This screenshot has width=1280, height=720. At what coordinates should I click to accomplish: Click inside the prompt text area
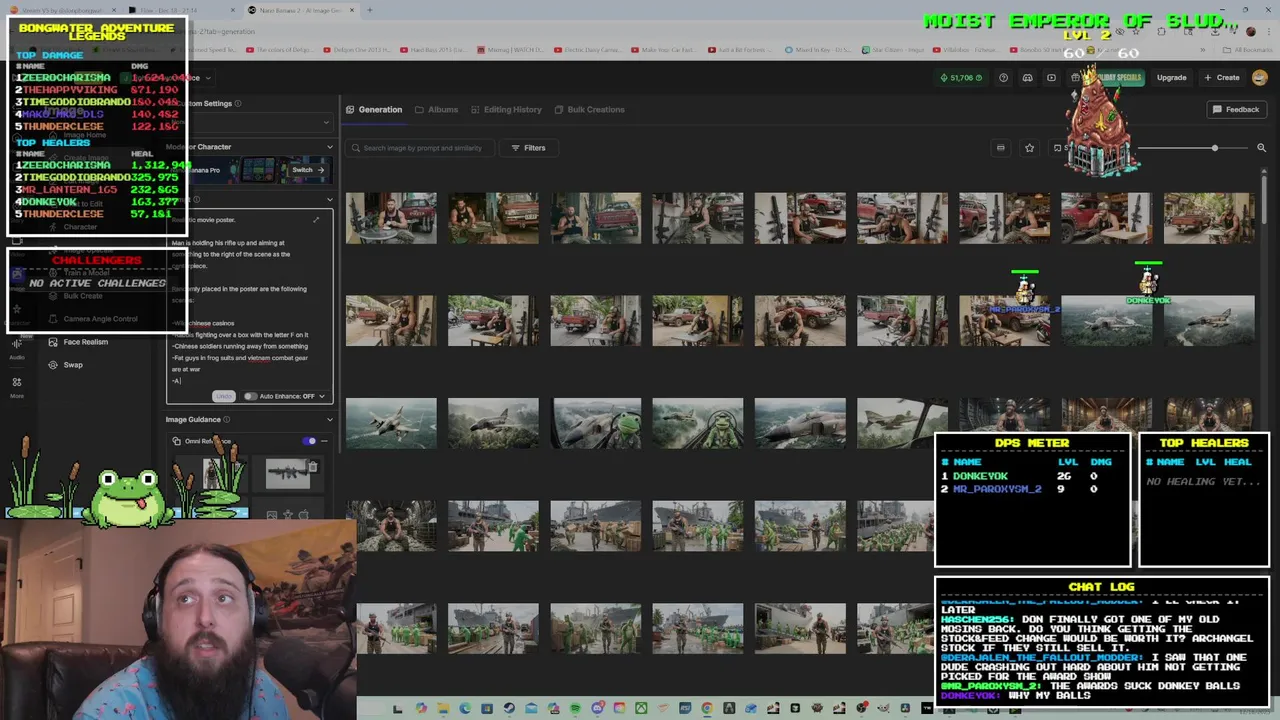coord(248,305)
